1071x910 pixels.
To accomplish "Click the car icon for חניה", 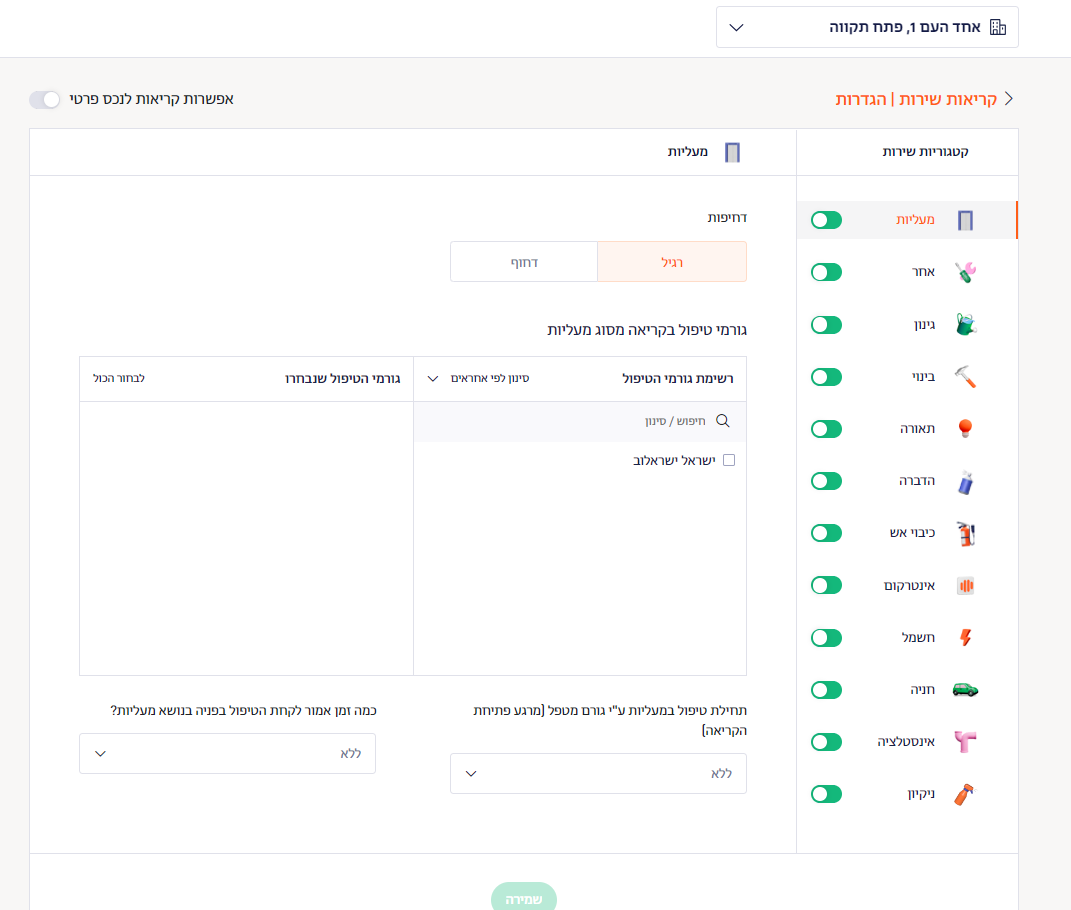I will [965, 690].
